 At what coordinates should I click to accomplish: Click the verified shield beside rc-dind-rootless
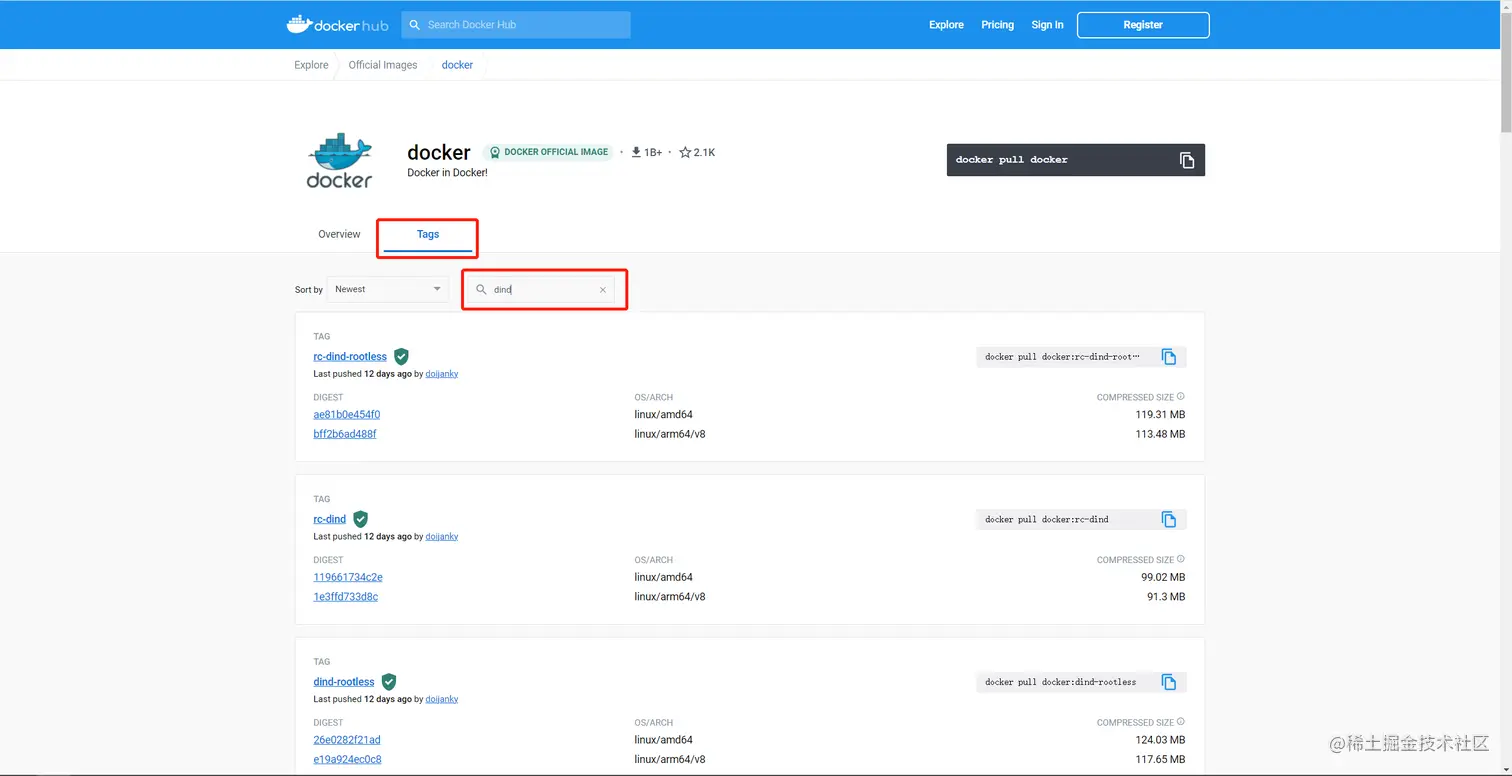(401, 356)
